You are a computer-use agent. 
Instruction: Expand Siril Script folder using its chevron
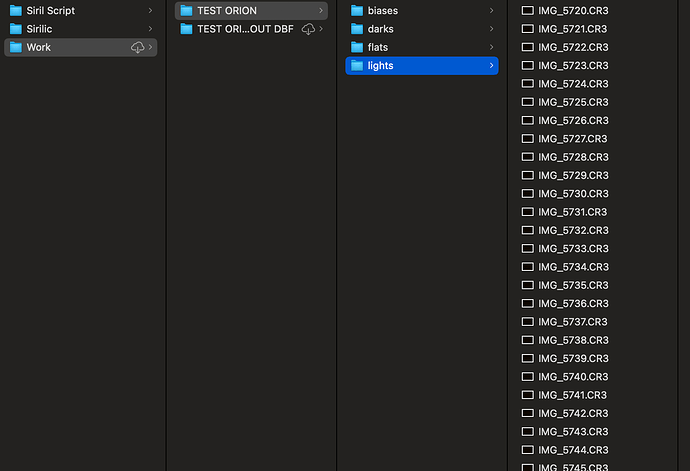tap(150, 10)
